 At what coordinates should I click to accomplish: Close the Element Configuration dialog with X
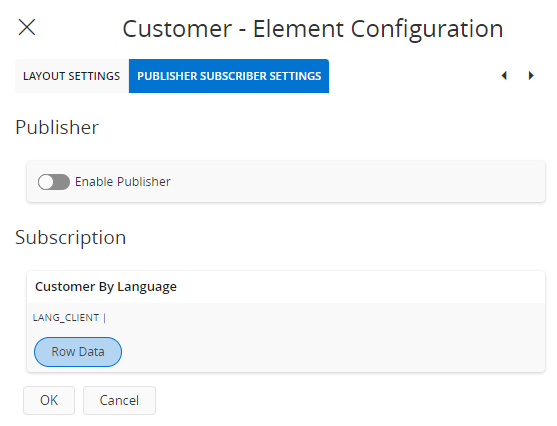tap(27, 27)
